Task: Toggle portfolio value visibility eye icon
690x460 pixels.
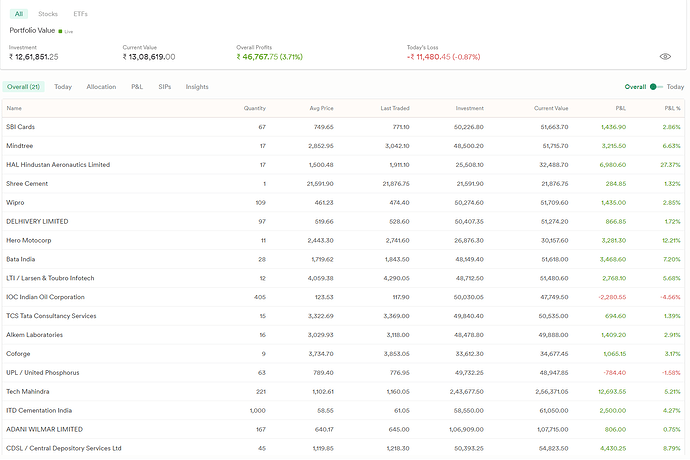Action: pyautogui.click(x=665, y=56)
